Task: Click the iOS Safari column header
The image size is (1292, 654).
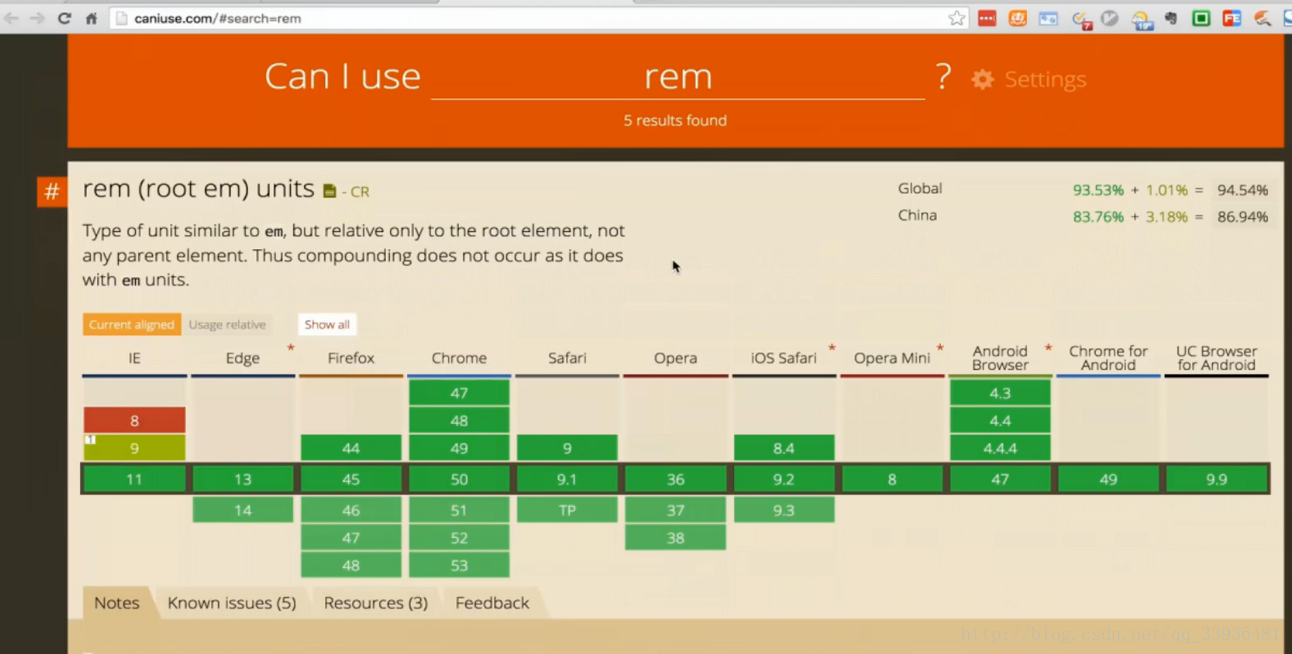Action: (x=783, y=358)
